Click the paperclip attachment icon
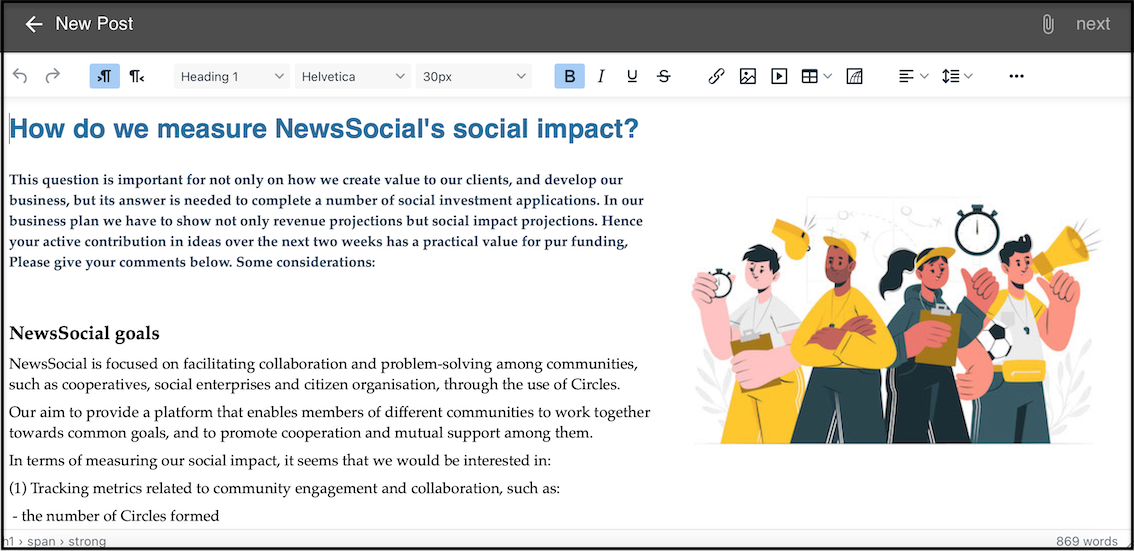Viewport: 1134px width, 551px height. pos(1047,24)
